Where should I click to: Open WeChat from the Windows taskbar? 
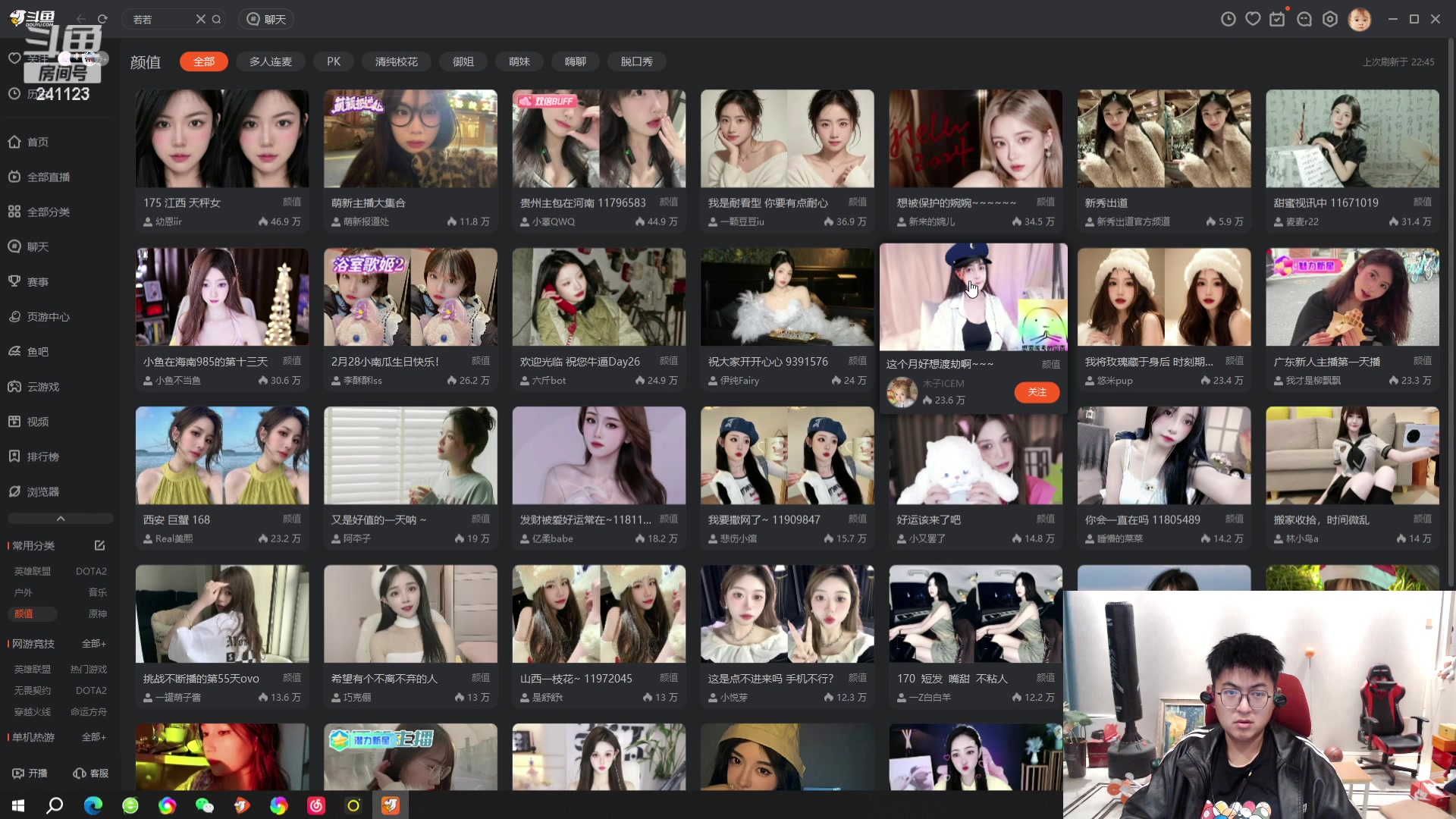[x=204, y=805]
